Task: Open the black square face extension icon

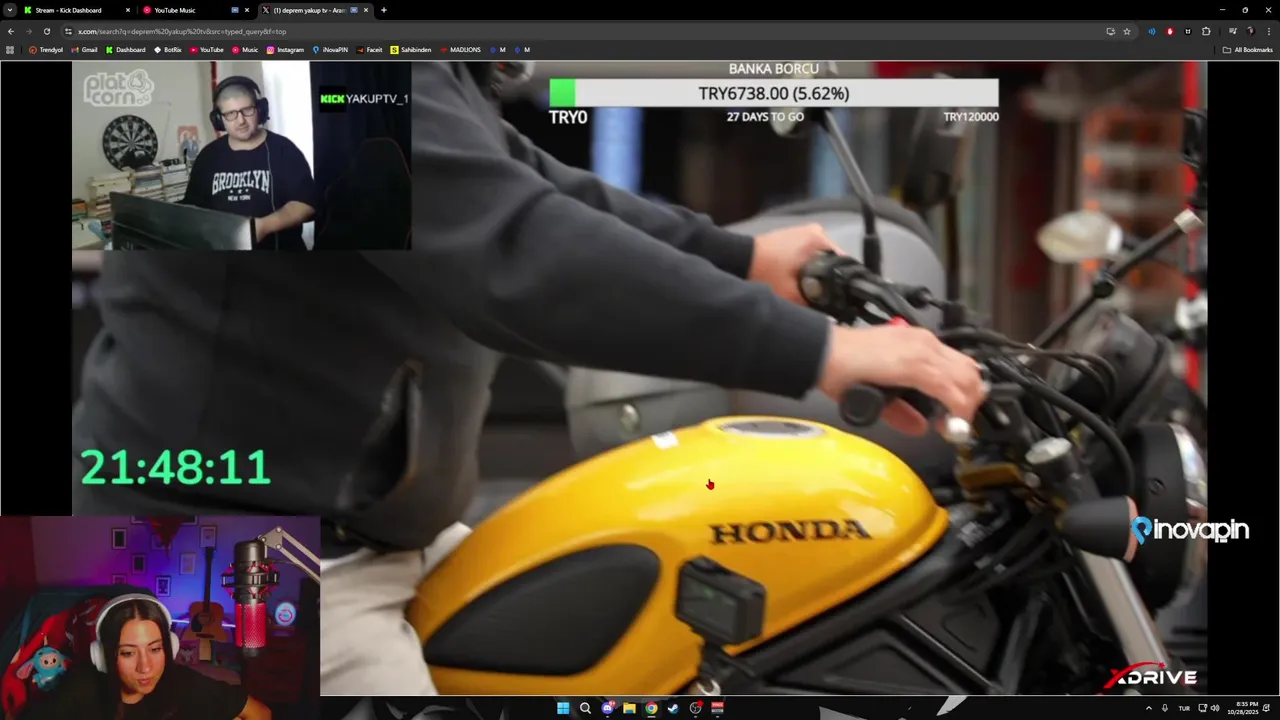Action: 1188,31
